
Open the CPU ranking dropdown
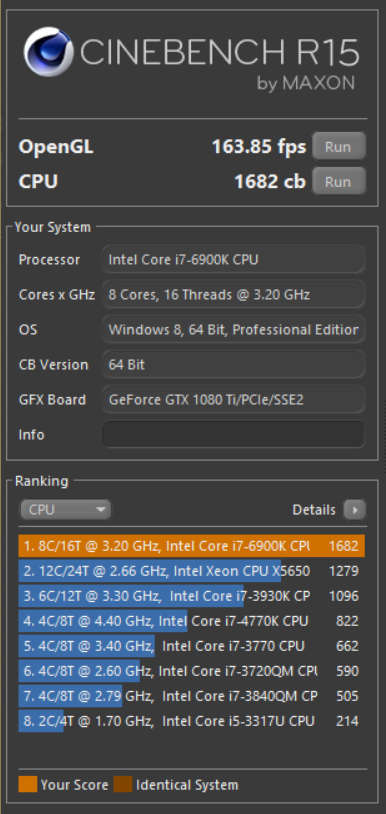65,510
